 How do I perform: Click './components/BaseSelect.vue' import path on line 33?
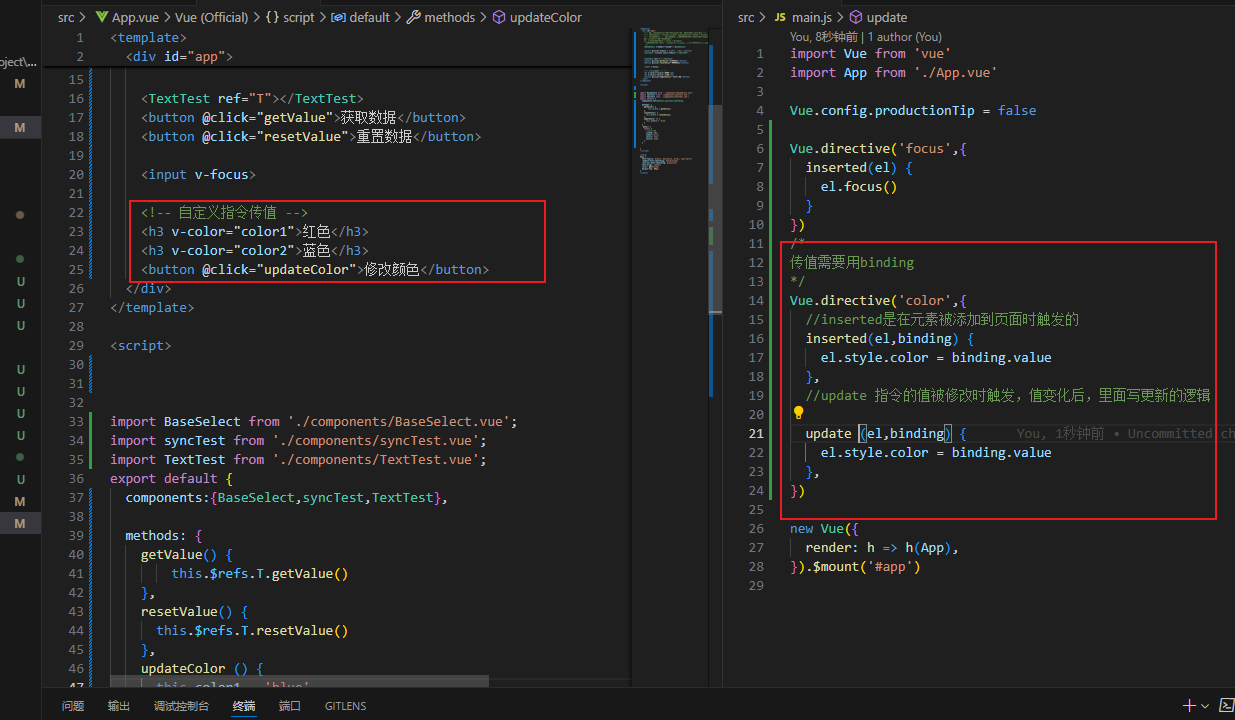tap(398, 421)
